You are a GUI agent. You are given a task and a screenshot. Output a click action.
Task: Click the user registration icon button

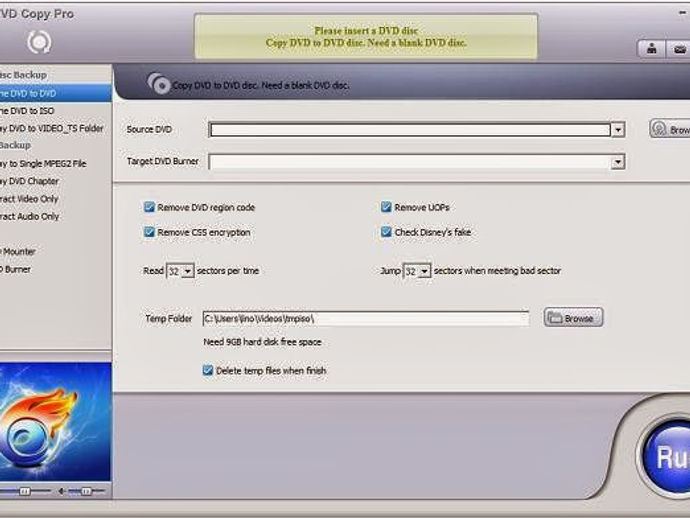coord(652,48)
